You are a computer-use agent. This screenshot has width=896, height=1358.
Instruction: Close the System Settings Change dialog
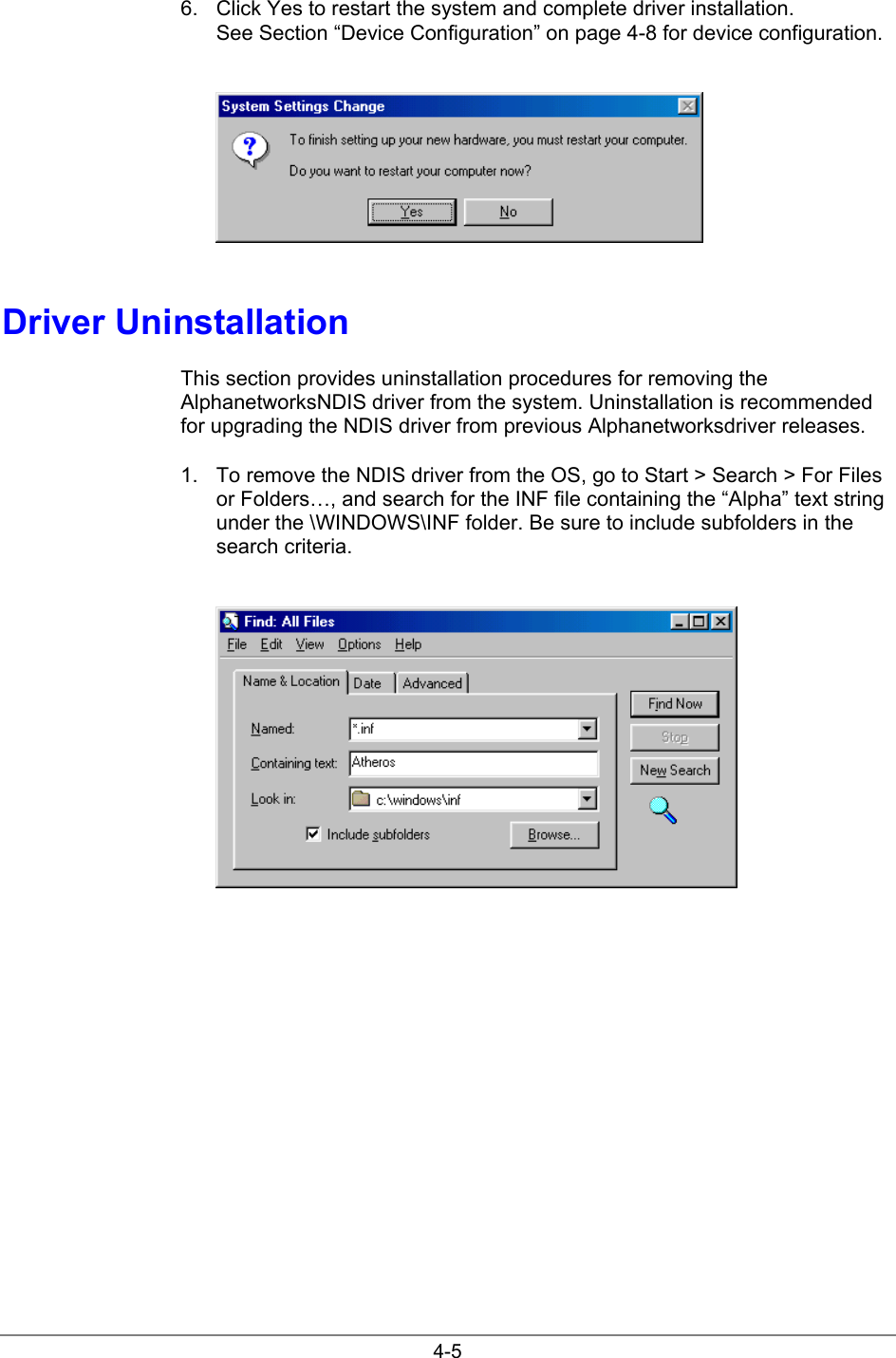[x=688, y=106]
